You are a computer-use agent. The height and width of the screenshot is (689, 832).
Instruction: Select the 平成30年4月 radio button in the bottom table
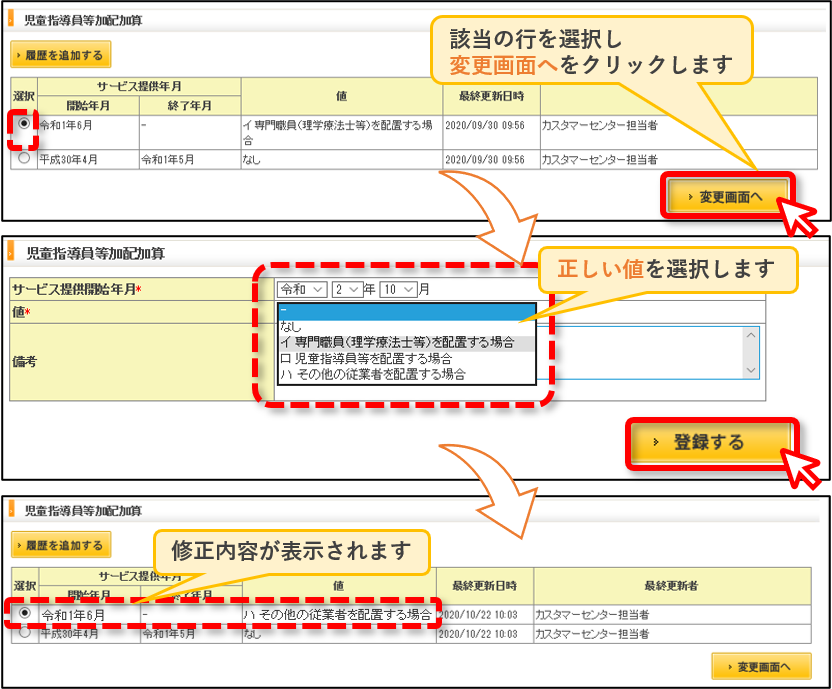[24, 632]
